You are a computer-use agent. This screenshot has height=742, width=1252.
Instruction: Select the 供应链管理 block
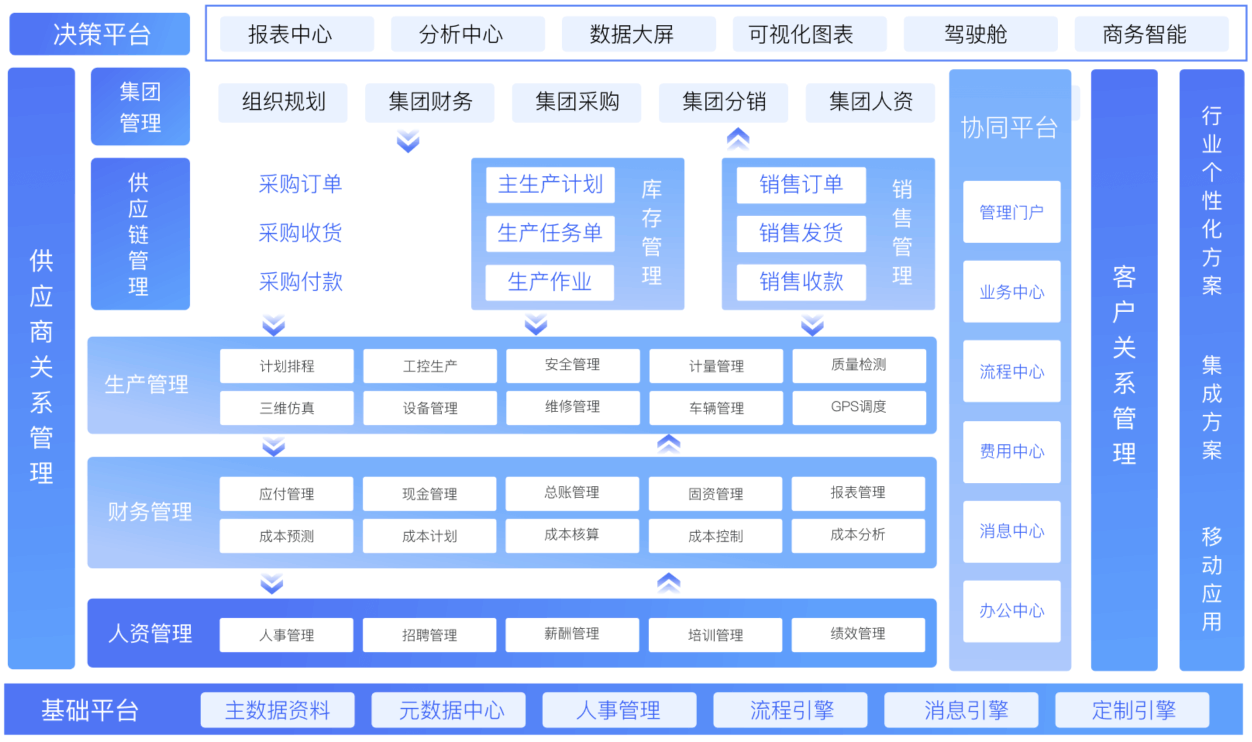[x=140, y=234]
